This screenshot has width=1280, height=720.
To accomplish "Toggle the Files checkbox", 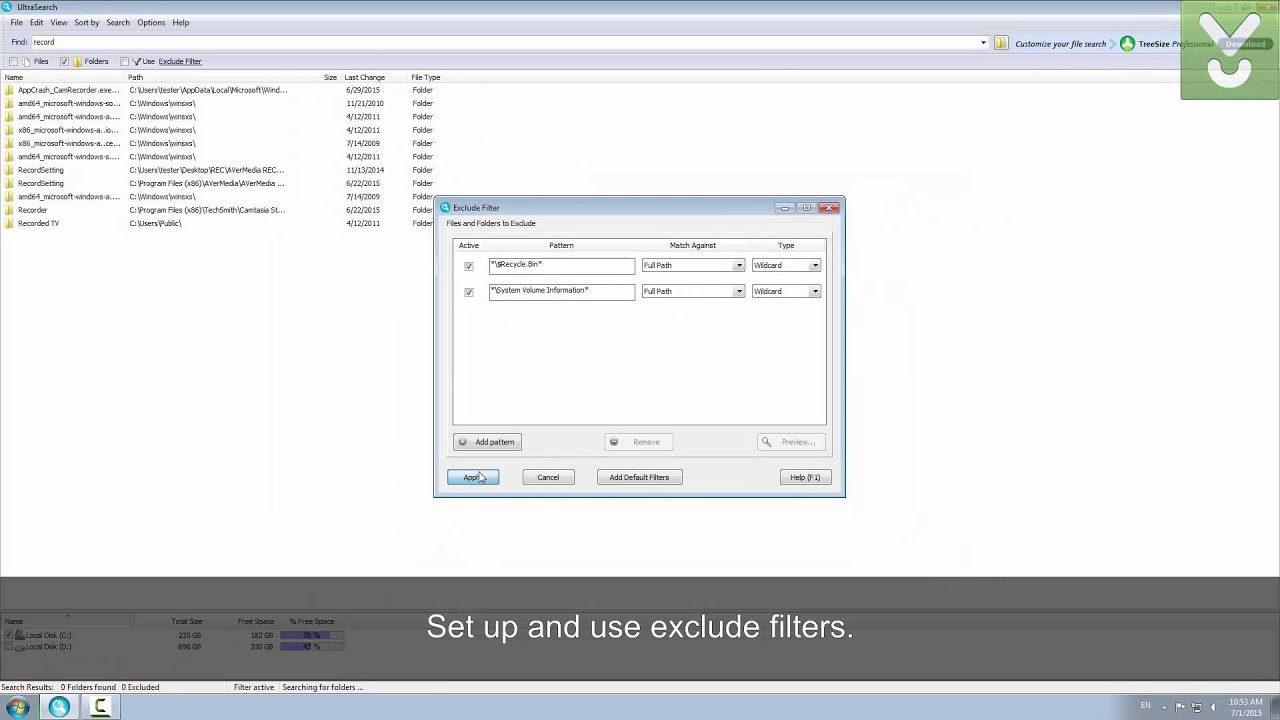I will point(14,62).
